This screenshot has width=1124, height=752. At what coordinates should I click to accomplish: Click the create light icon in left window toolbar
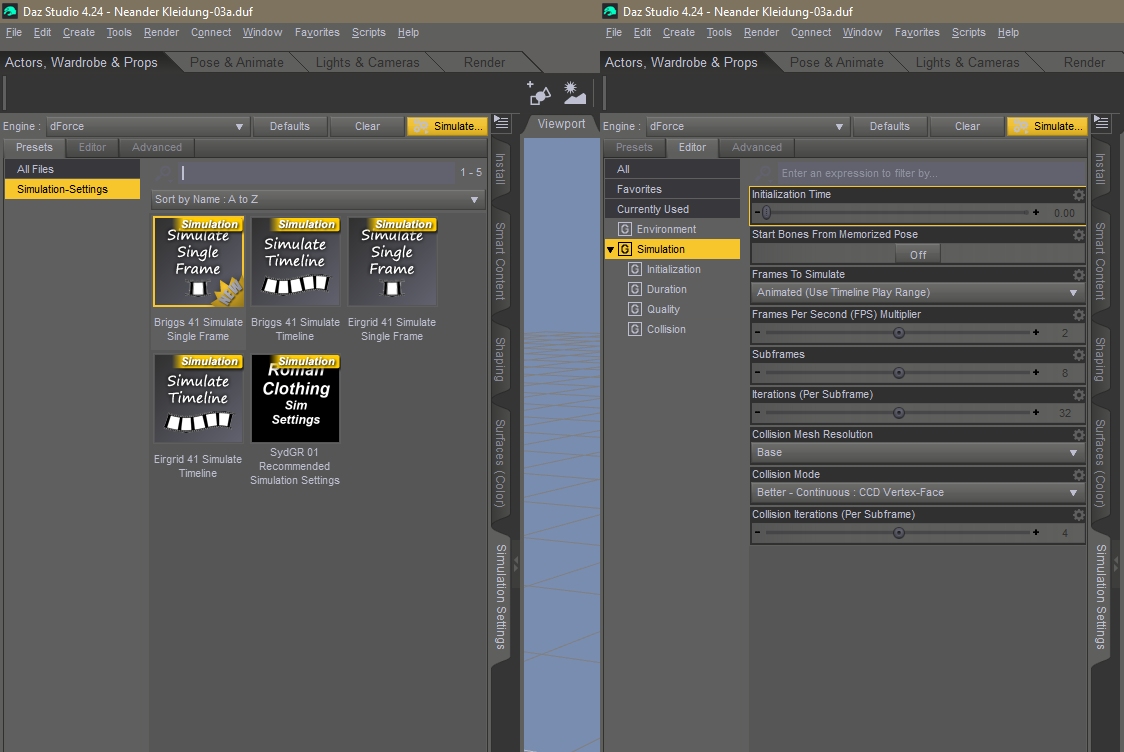(574, 93)
